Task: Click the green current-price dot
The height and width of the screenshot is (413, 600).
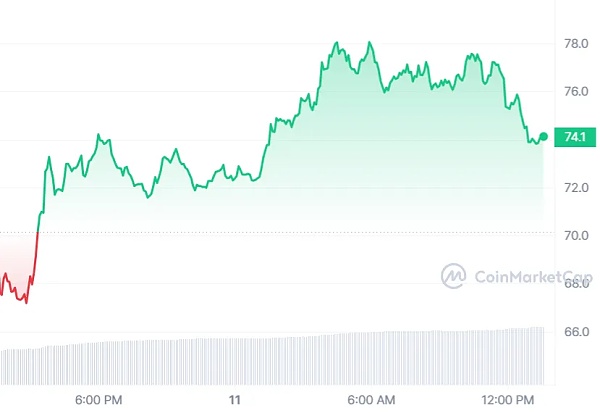Action: tap(543, 136)
